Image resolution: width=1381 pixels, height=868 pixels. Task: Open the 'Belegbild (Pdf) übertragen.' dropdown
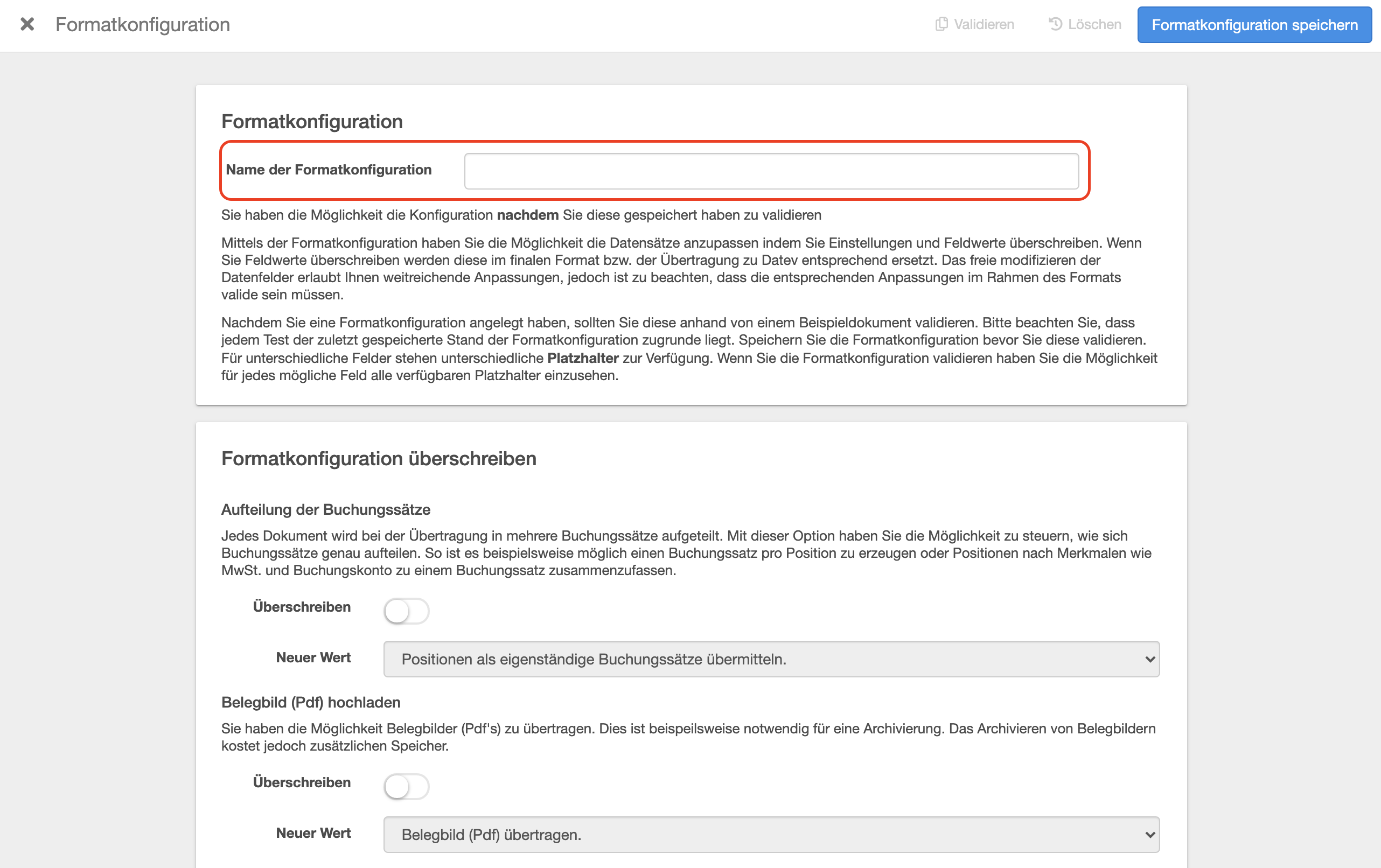(x=771, y=834)
